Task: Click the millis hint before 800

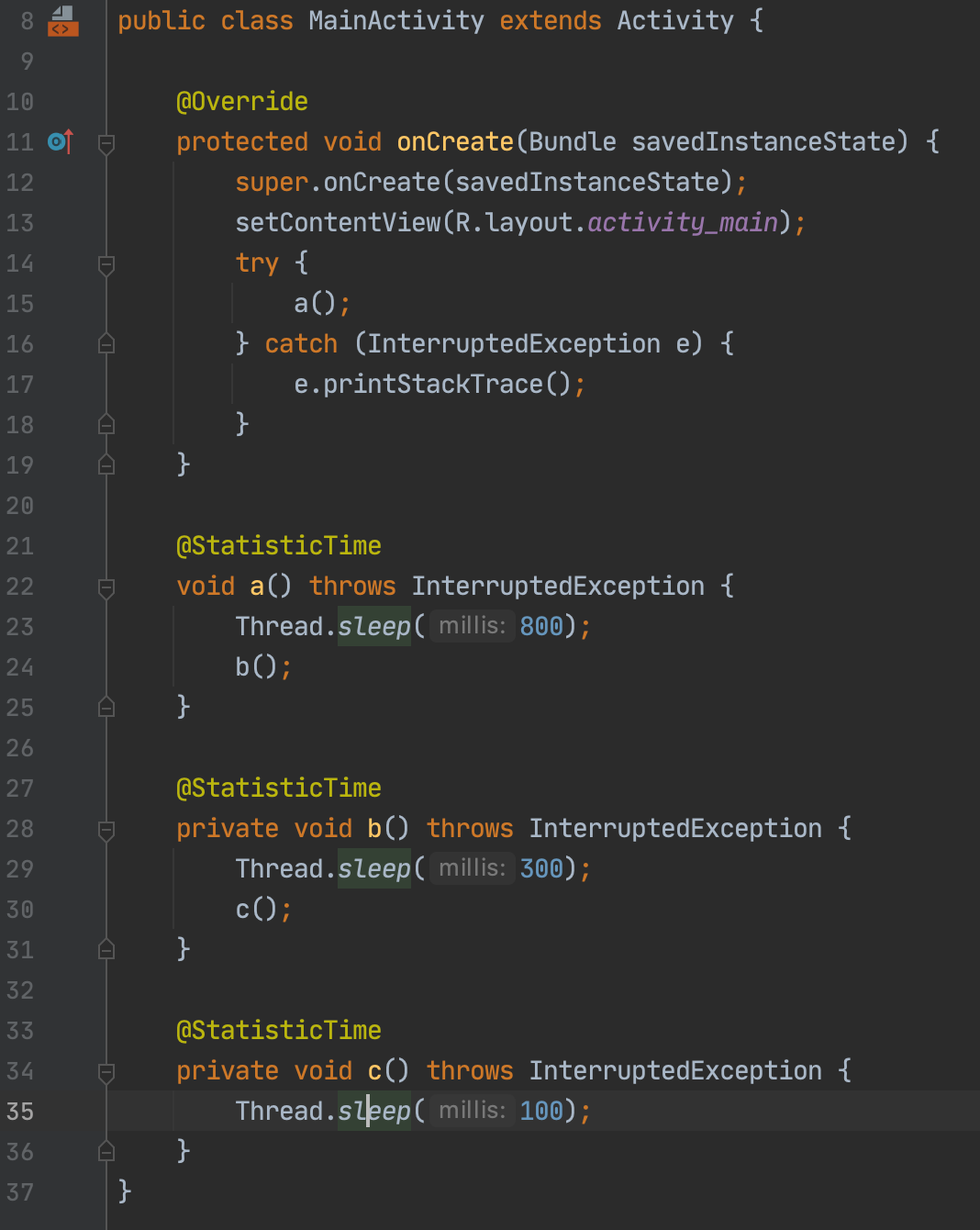Action: pos(472,626)
